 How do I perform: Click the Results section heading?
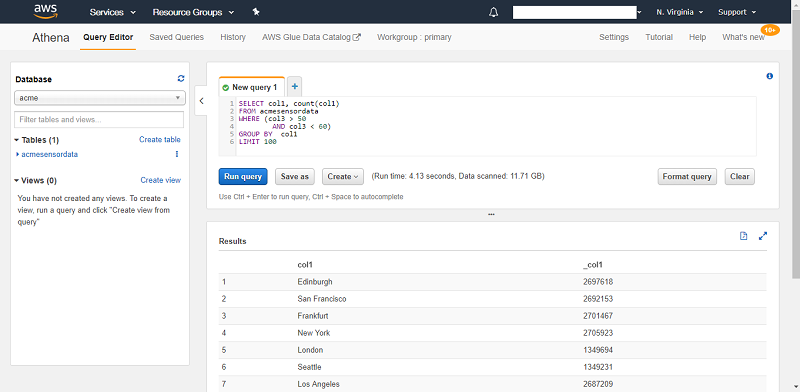[x=233, y=241]
